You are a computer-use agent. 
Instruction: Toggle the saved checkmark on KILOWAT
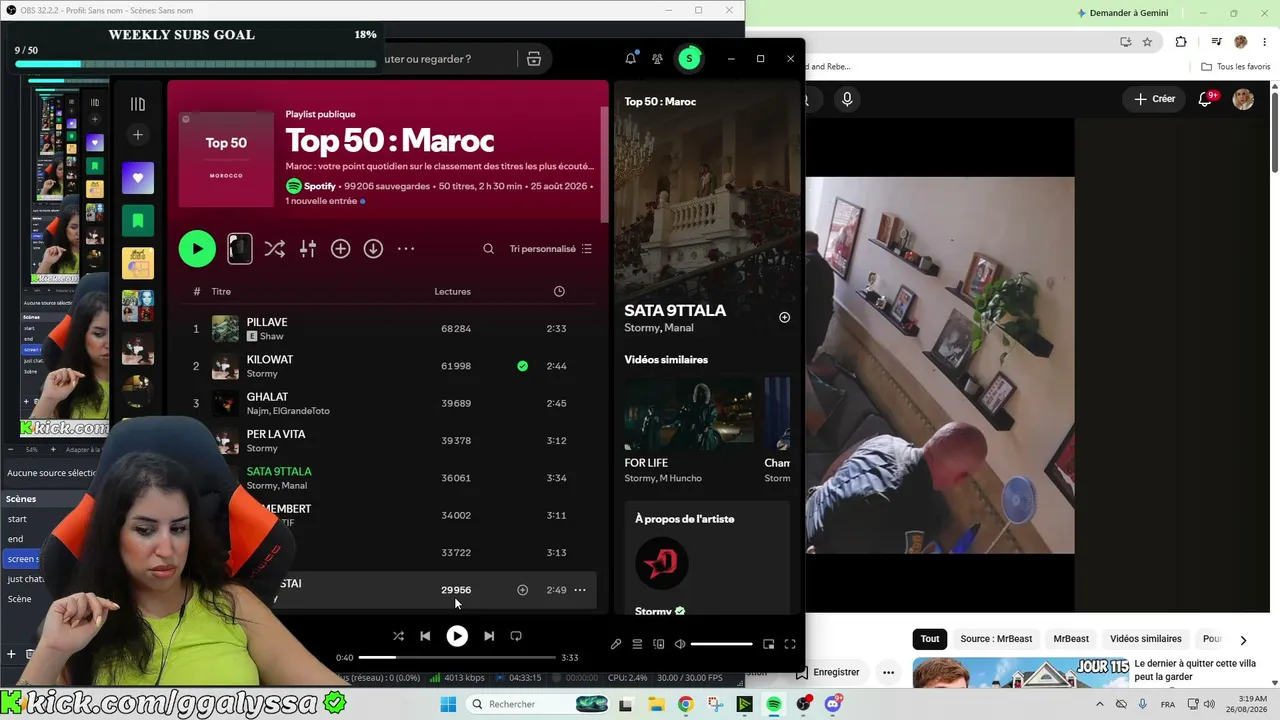[522, 366]
